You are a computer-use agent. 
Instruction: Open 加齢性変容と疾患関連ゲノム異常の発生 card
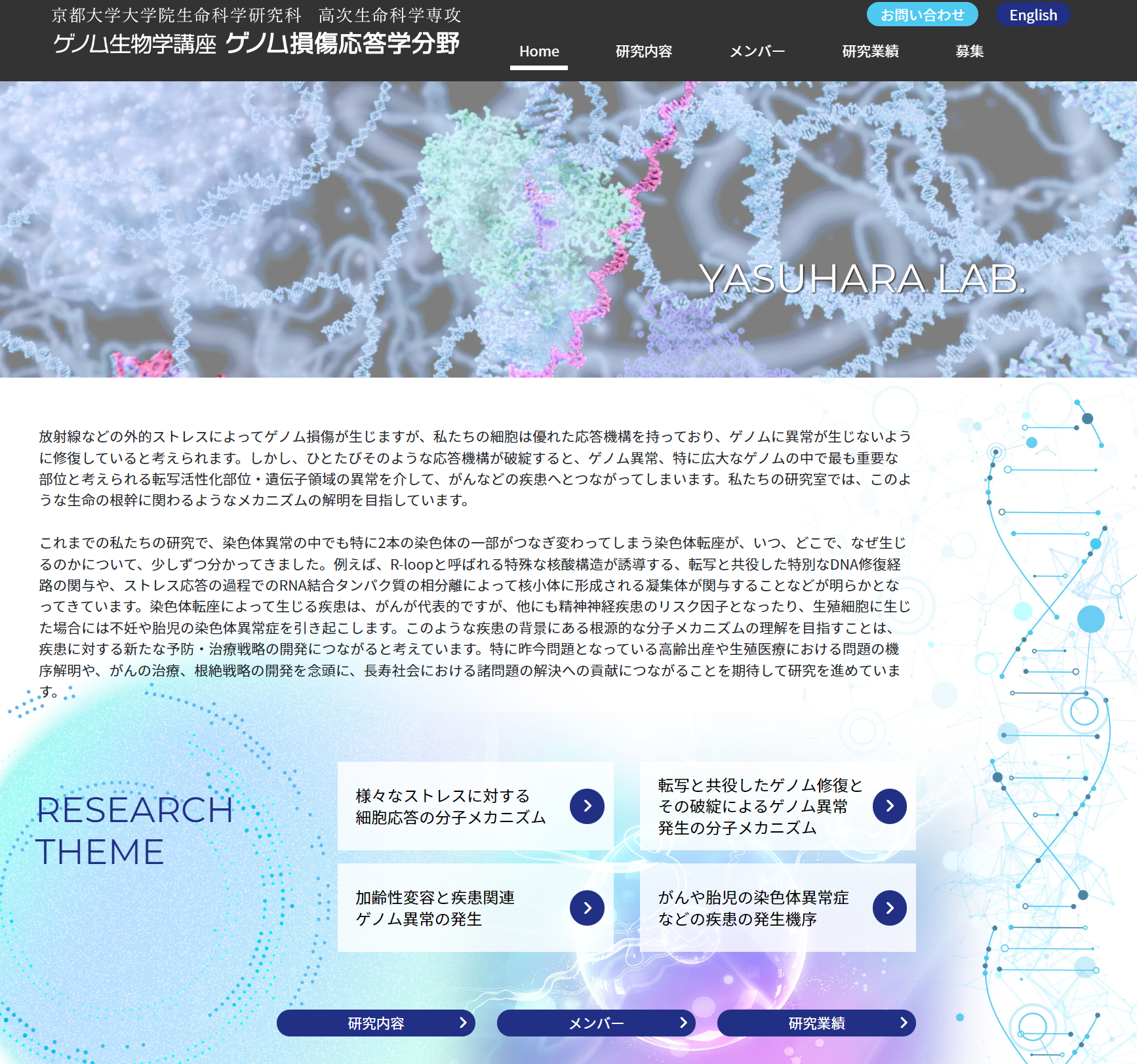pyautogui.click(x=475, y=908)
